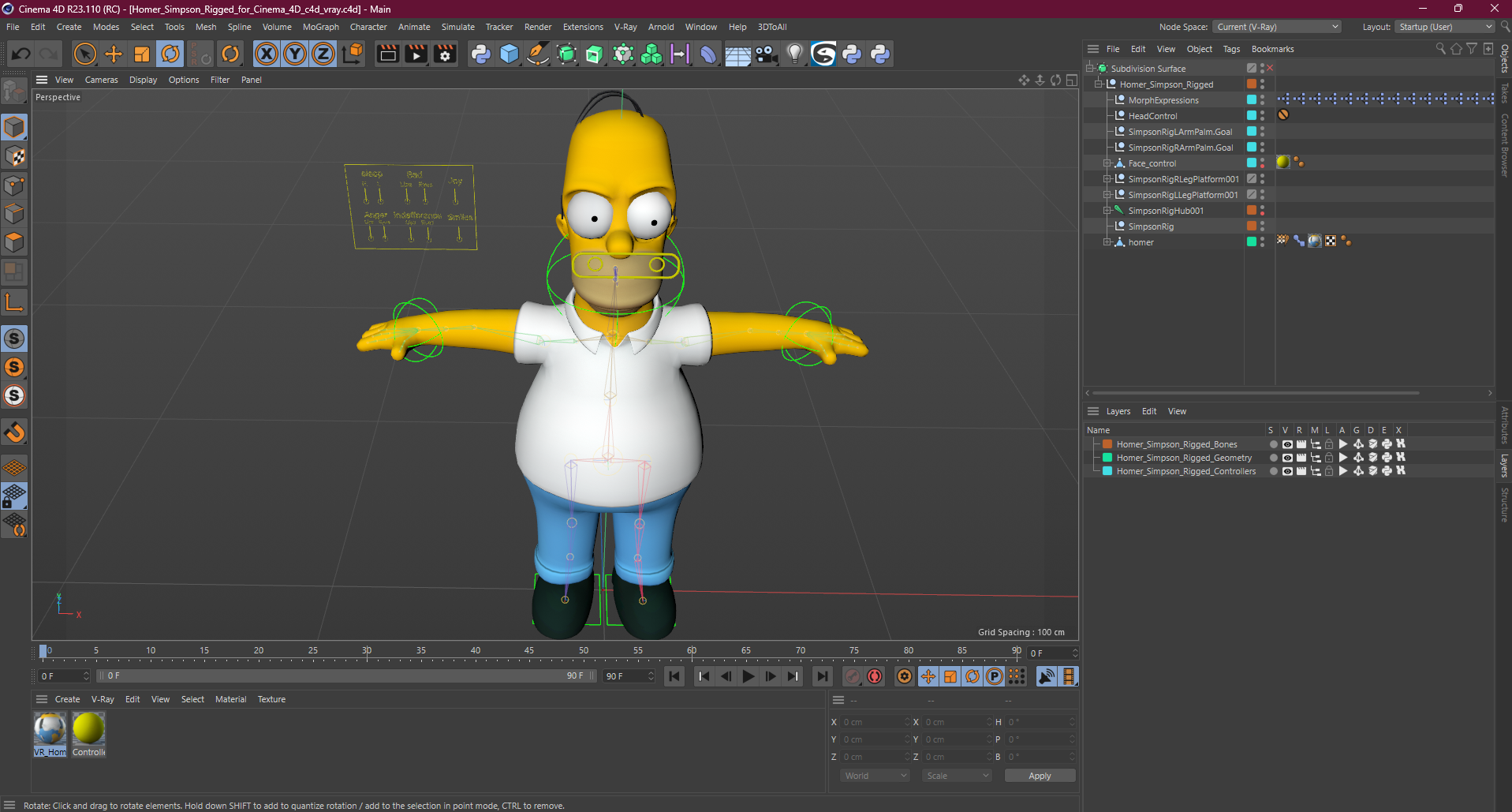Collapse the Subdivision Surface tree node
The height and width of the screenshot is (812, 1512).
(1089, 69)
